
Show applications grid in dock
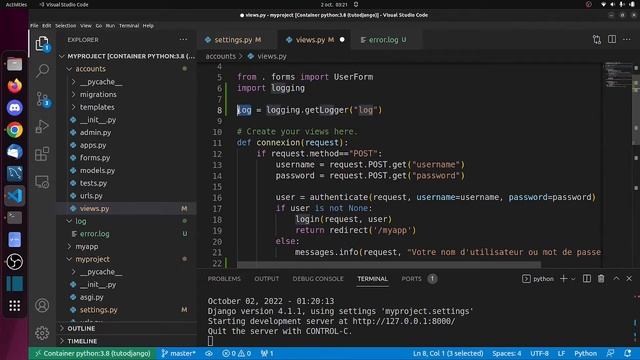coord(15,306)
